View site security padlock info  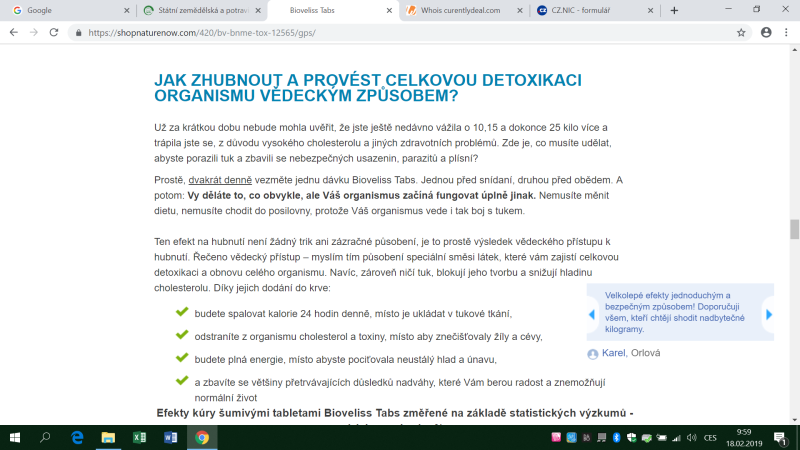click(x=78, y=33)
